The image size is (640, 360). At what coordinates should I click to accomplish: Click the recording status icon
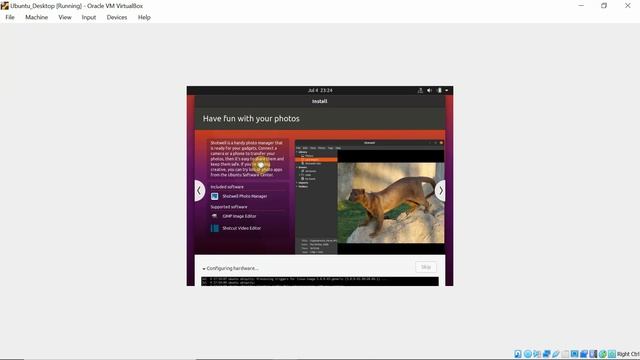pos(584,354)
